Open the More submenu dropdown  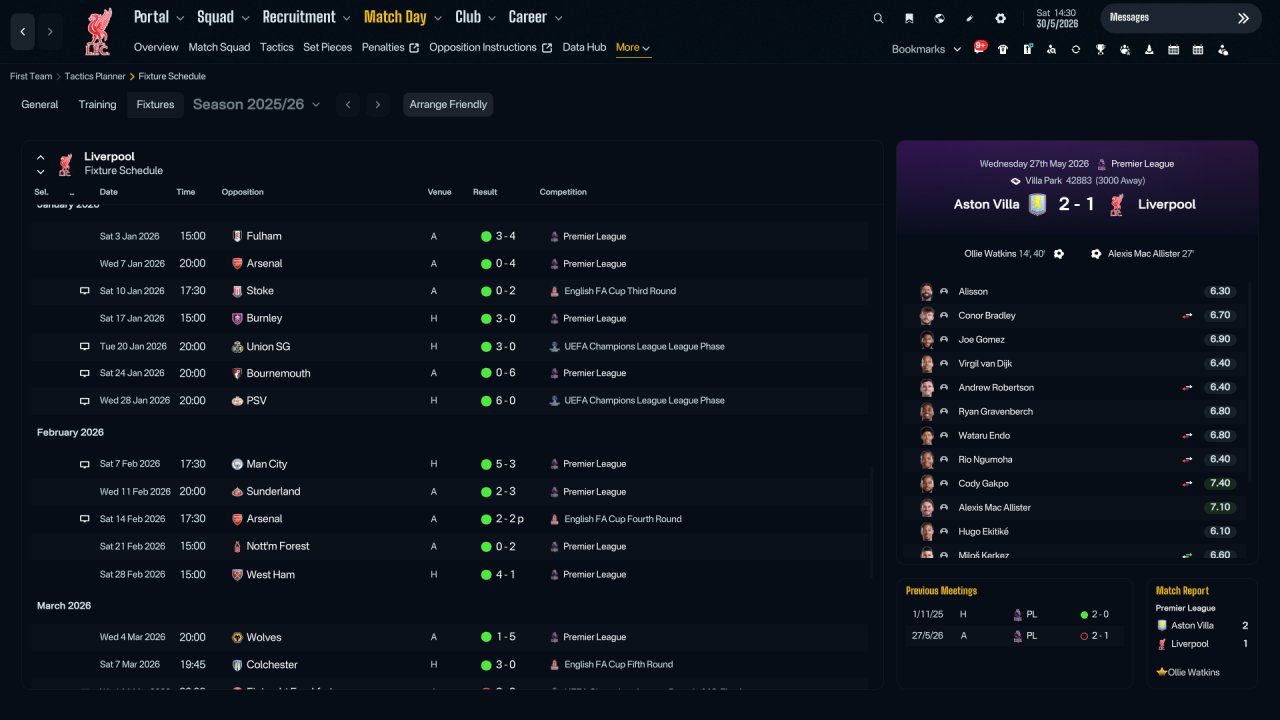click(633, 47)
